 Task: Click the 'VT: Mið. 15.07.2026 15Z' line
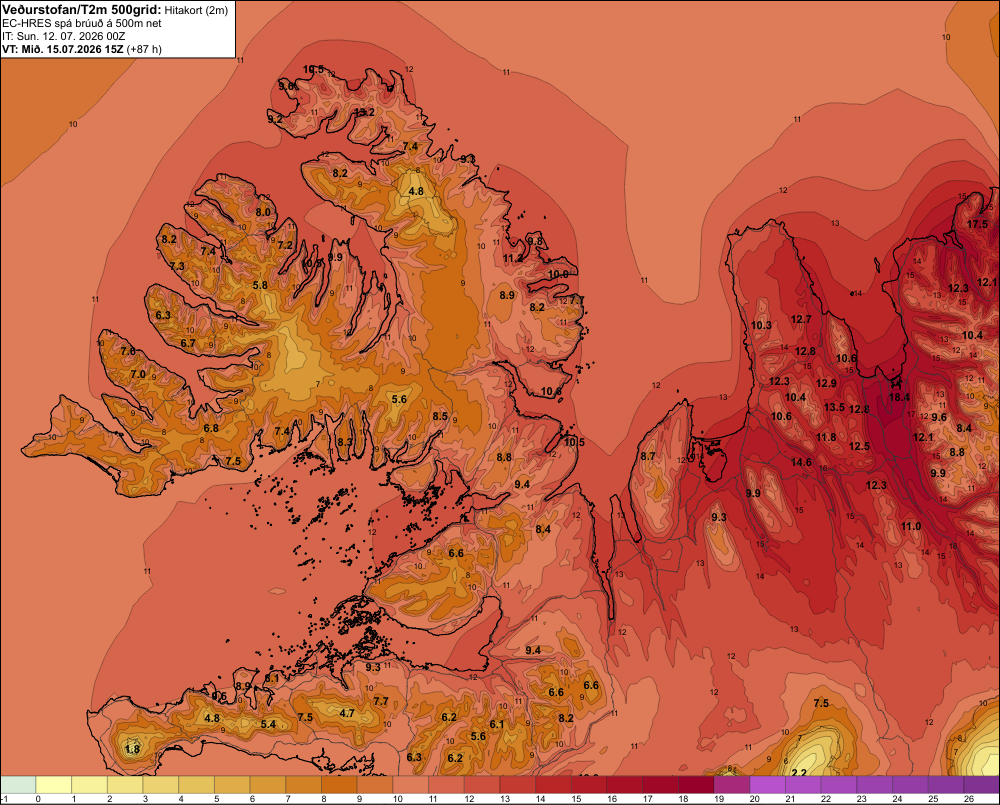click(62, 49)
